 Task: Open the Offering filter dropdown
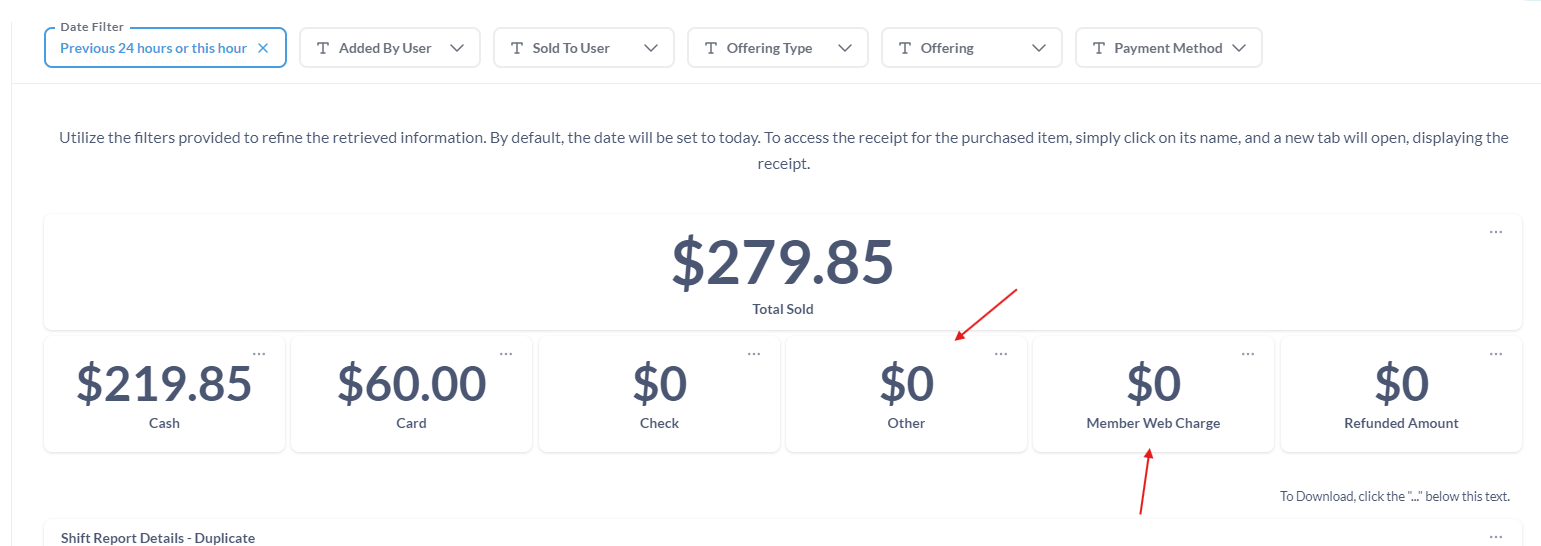tap(972, 48)
